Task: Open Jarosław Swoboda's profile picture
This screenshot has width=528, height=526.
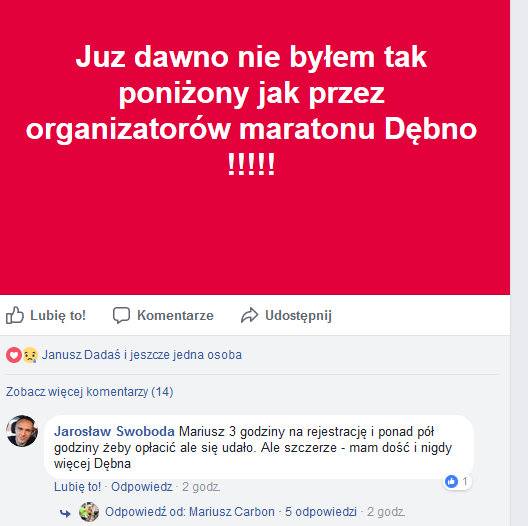Action: point(22,431)
